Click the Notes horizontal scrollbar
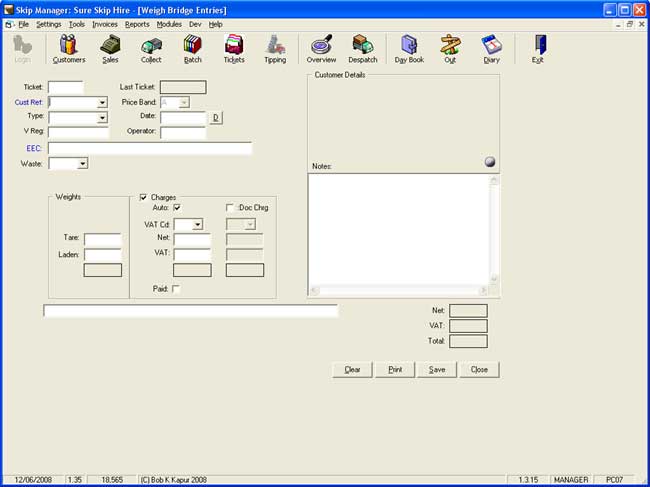 (x=398, y=291)
